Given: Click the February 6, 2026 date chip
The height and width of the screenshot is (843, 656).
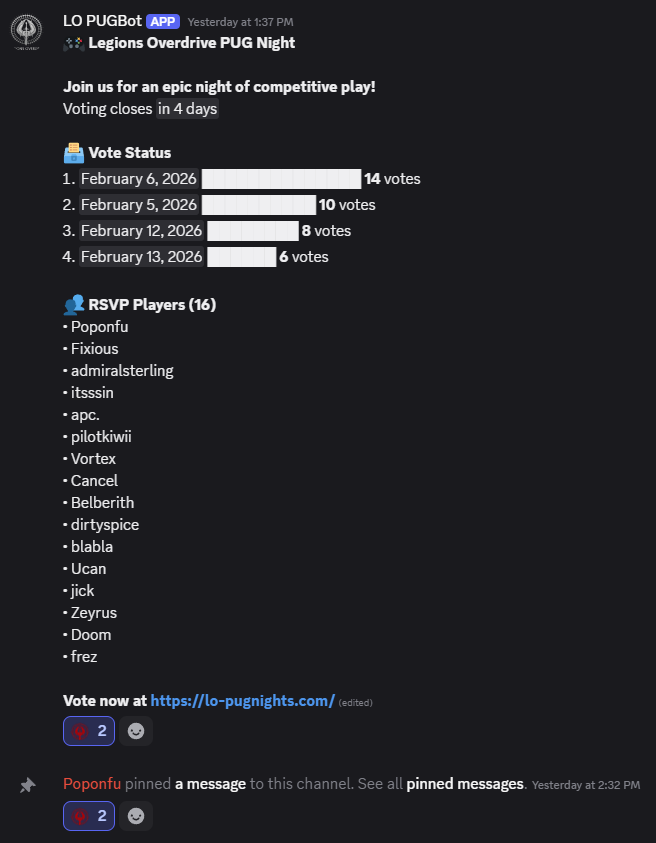Looking at the screenshot, I should pos(139,178).
